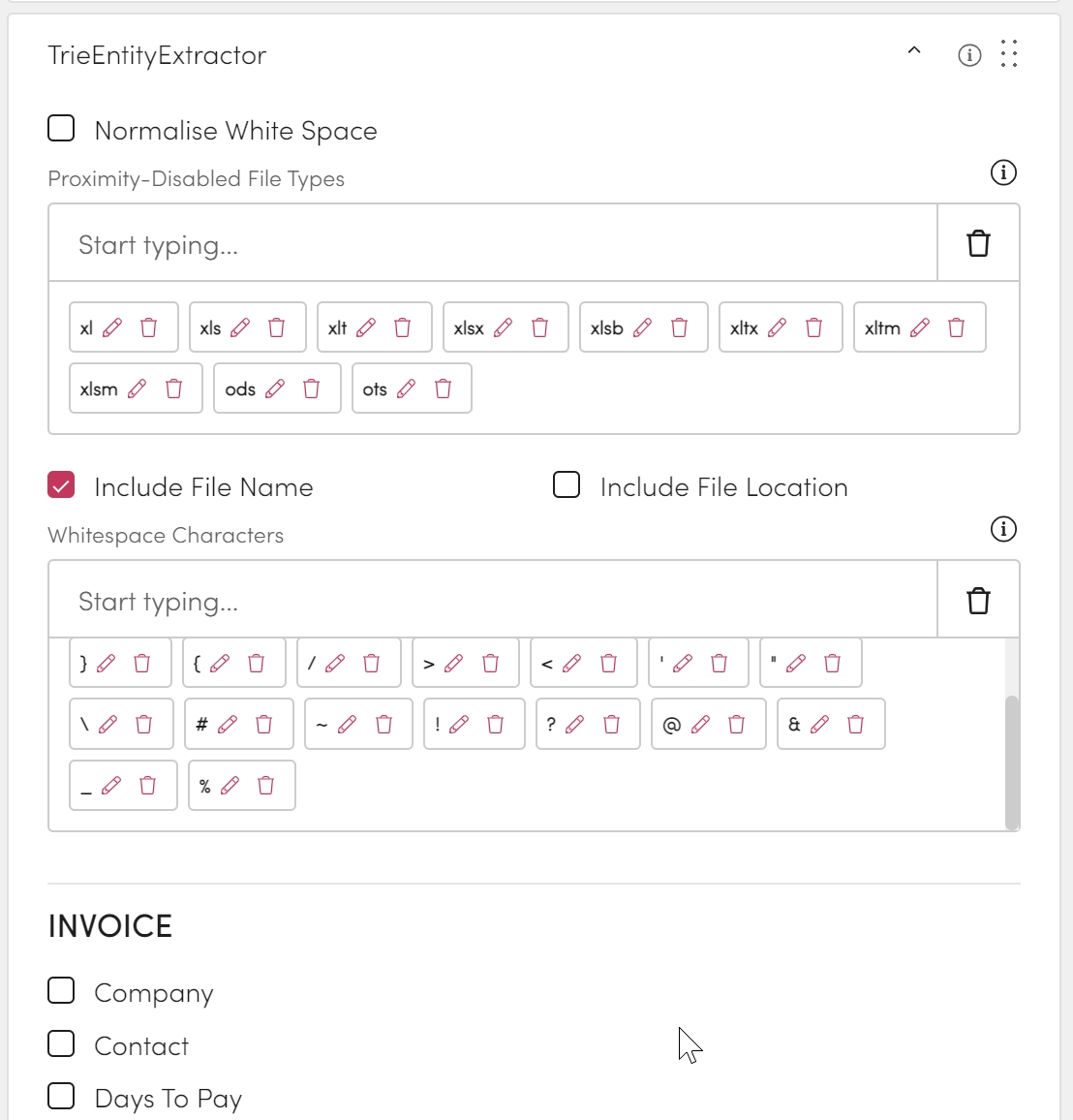Edit the # whitespace character tag
1073x1120 pixels.
click(x=228, y=724)
